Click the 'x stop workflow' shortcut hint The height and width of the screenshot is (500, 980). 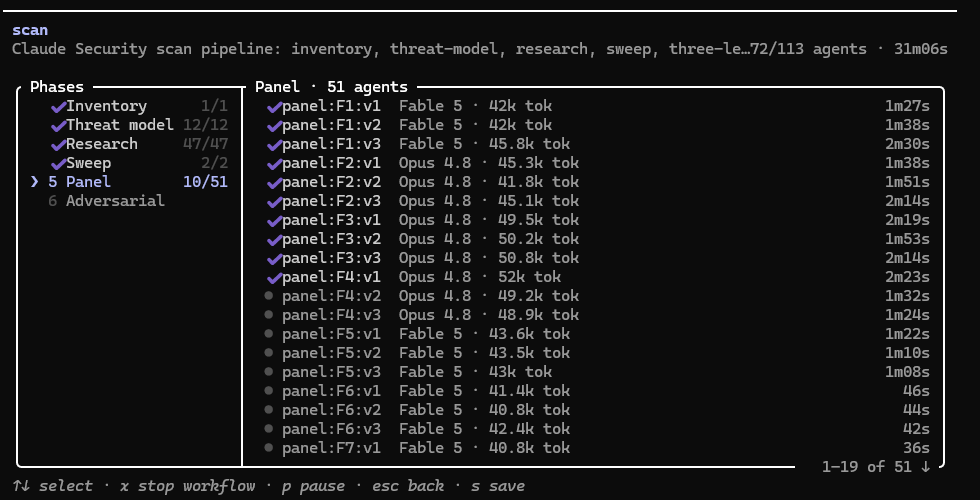coord(188,486)
